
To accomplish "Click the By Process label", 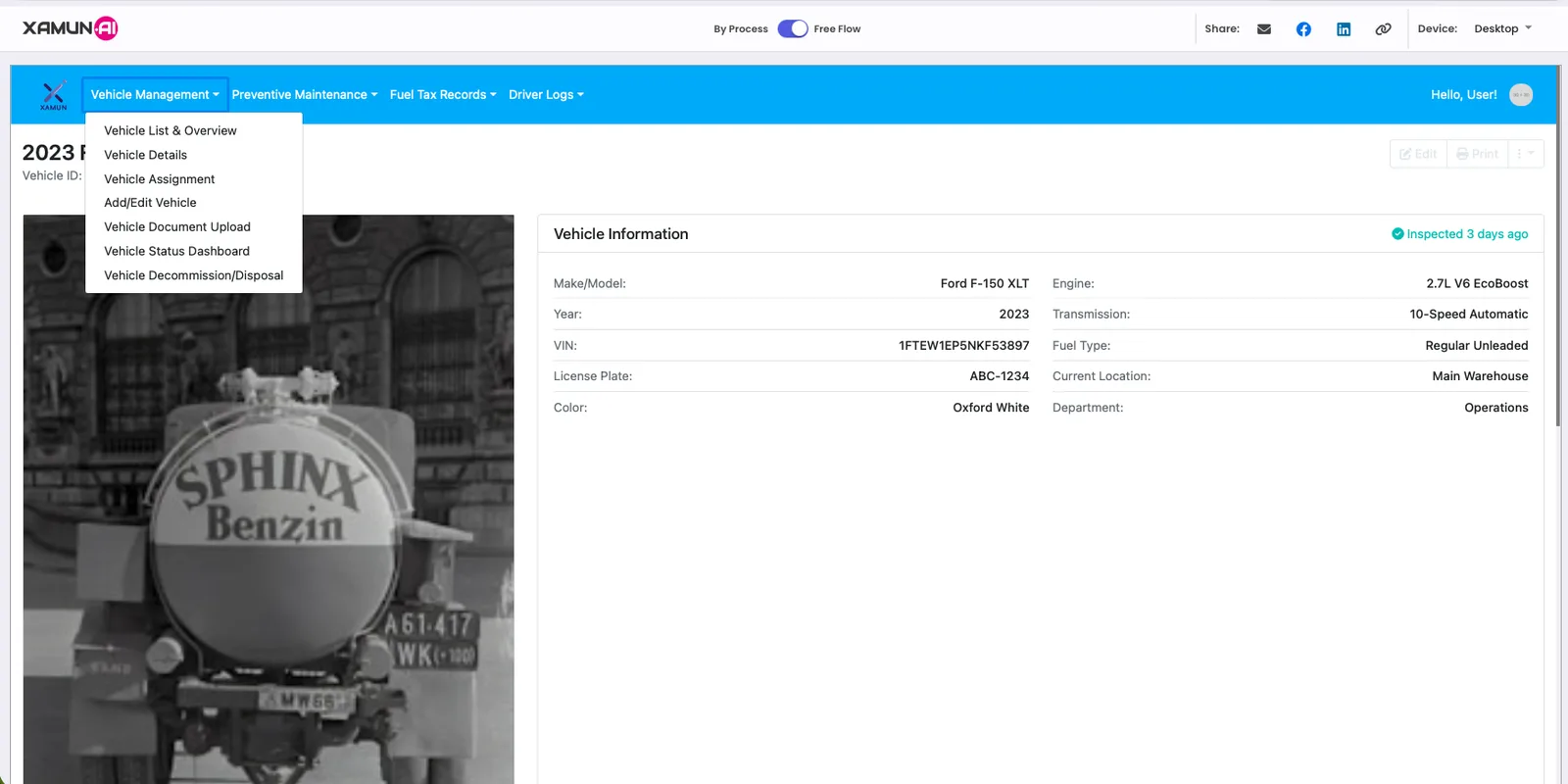I will click(x=740, y=29).
